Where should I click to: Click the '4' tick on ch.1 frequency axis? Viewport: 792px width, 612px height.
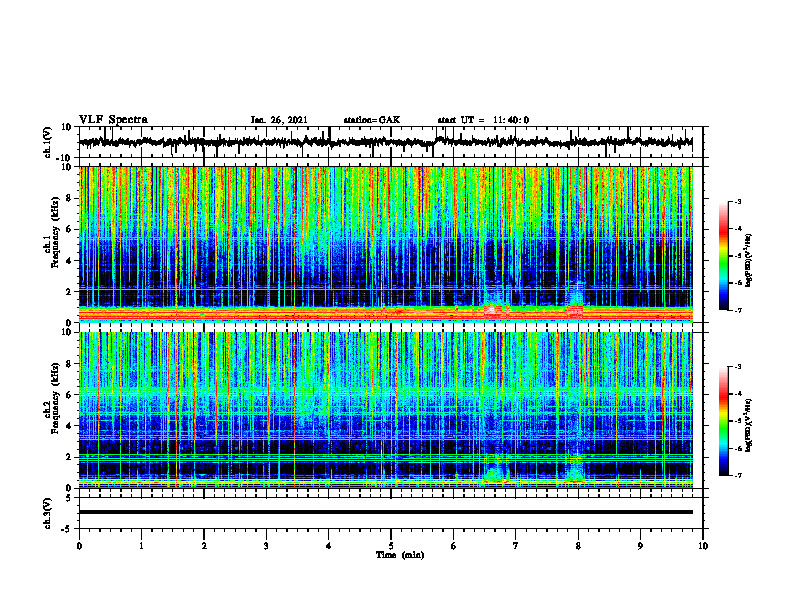[x=69, y=261]
